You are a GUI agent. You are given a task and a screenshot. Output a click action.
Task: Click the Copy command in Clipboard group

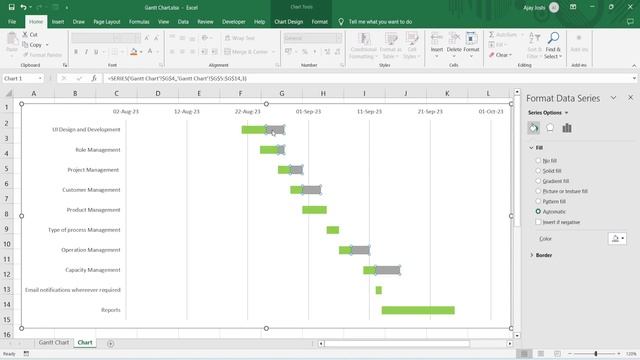pyautogui.click(x=33, y=45)
